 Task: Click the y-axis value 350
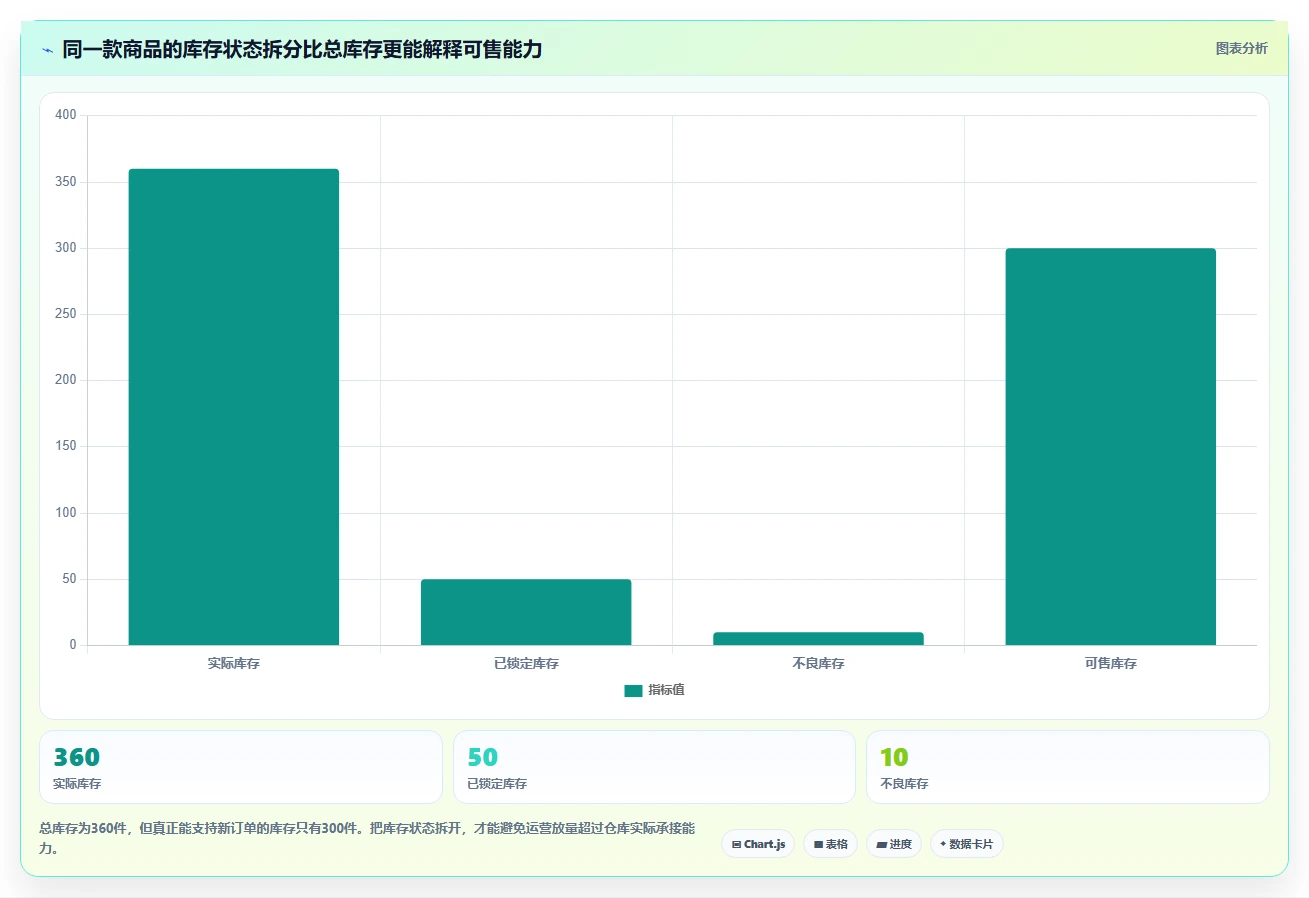coord(66,182)
